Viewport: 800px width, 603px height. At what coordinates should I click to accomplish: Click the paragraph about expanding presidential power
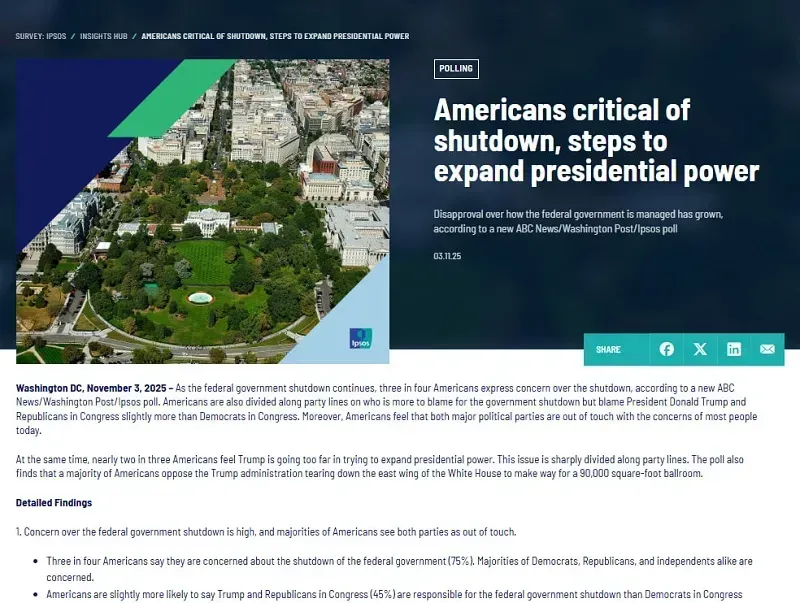click(380, 466)
